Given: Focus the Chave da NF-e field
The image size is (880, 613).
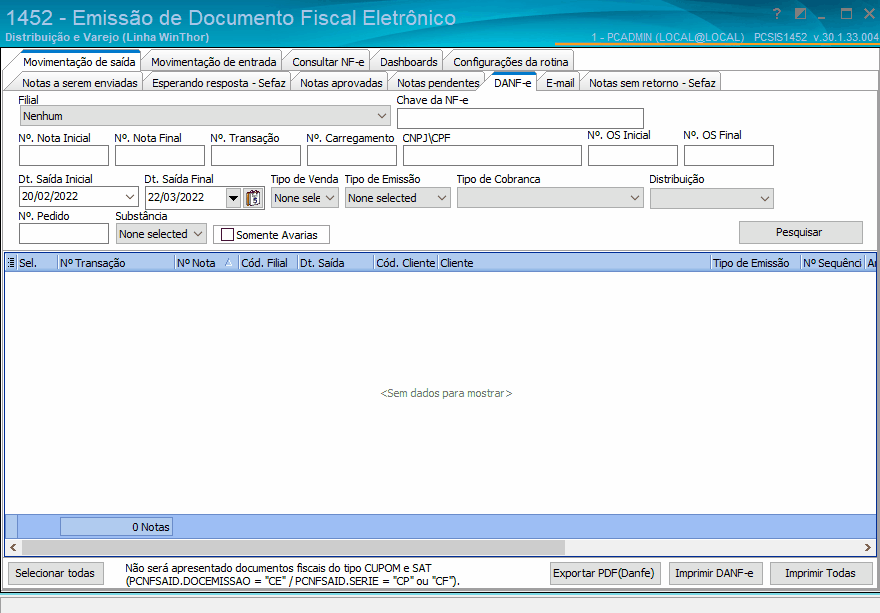Looking at the screenshot, I should tap(520, 118).
